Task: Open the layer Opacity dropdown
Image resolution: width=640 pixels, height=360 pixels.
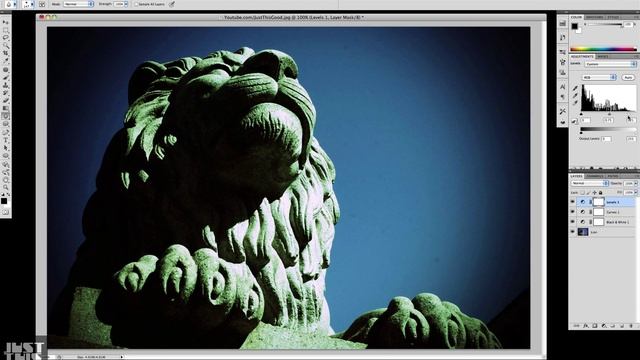Action: (x=636, y=183)
